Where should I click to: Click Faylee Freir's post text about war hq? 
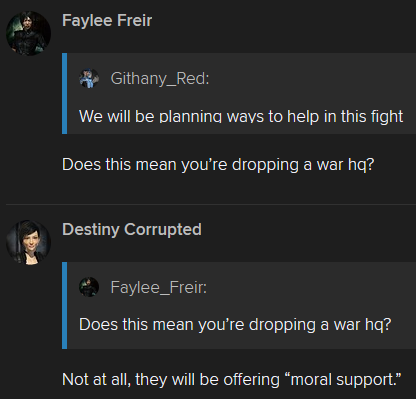pyautogui.click(x=218, y=165)
